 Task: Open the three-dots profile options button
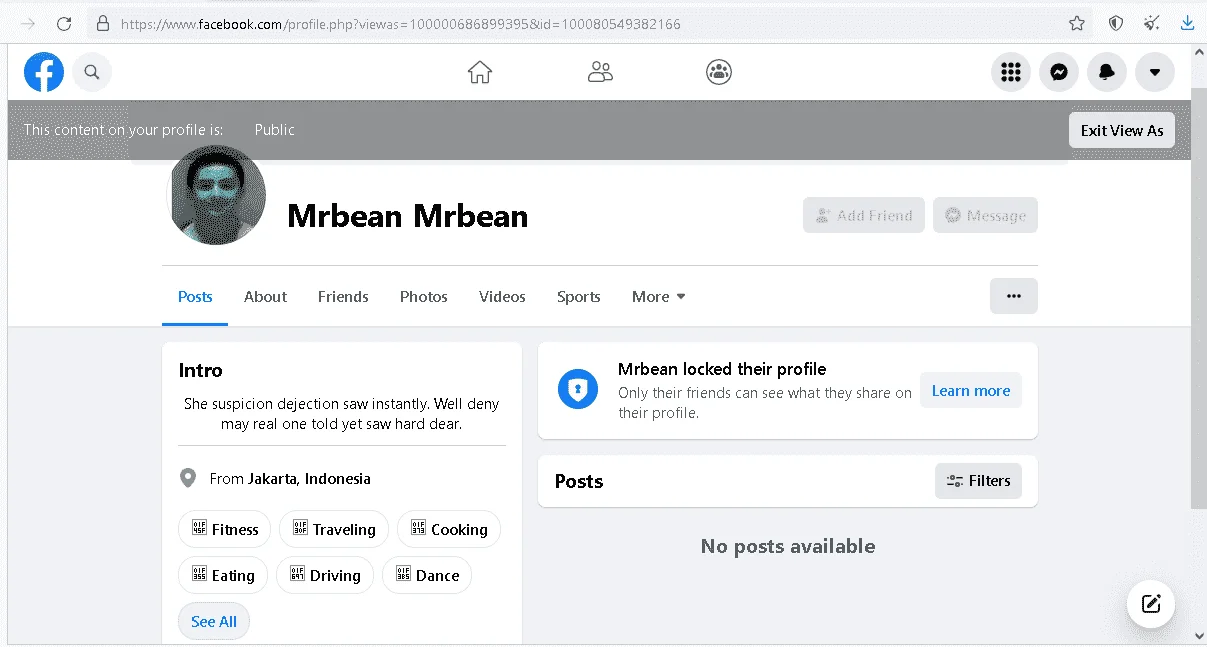pos(1014,296)
